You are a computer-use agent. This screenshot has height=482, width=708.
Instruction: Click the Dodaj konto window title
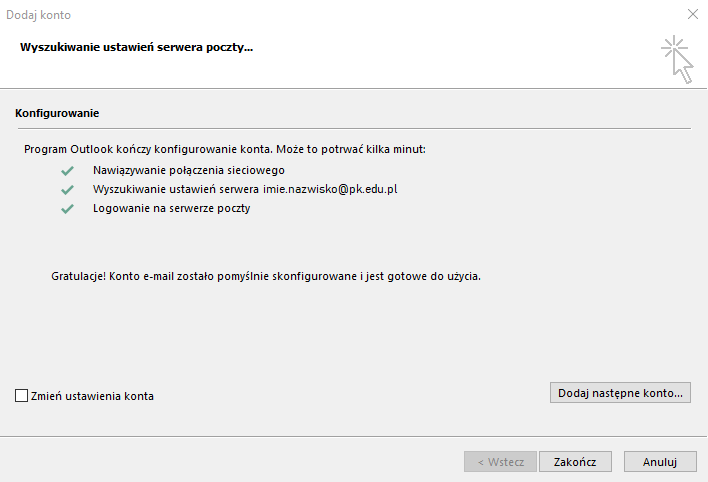[x=38, y=15]
